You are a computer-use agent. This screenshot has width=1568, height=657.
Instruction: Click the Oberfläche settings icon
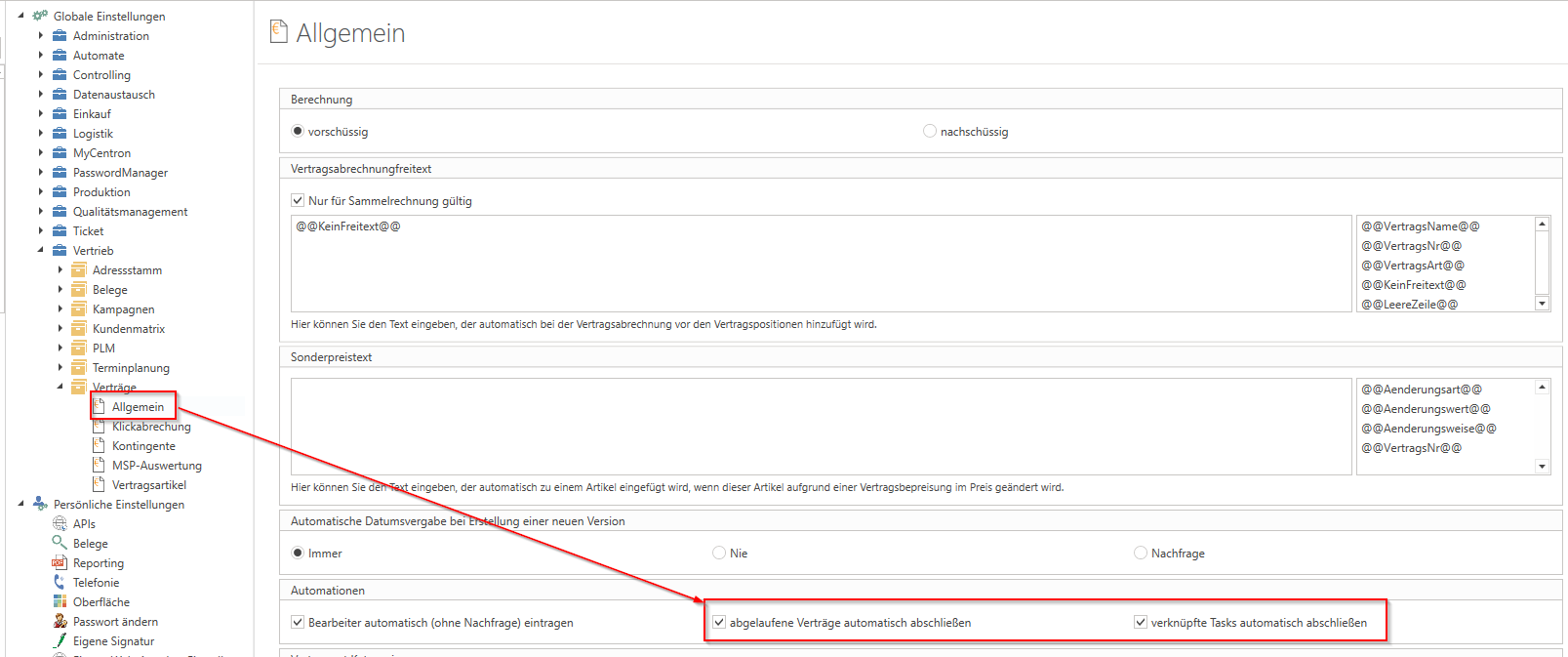coord(60,602)
